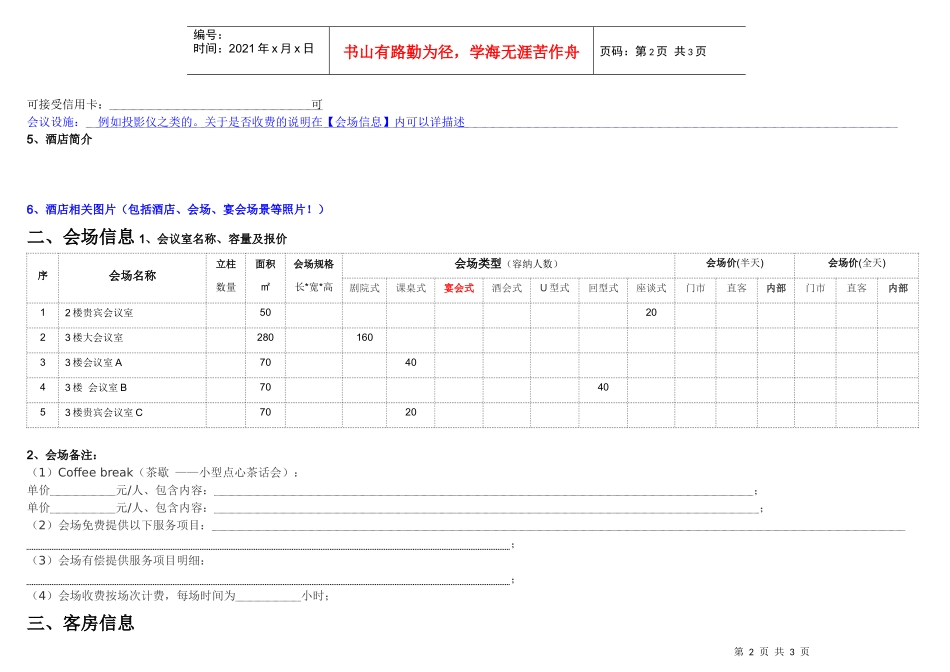Click subheading 1、会议室名称、容量及报价
Viewport: 950px width, 672px height.
(213, 239)
